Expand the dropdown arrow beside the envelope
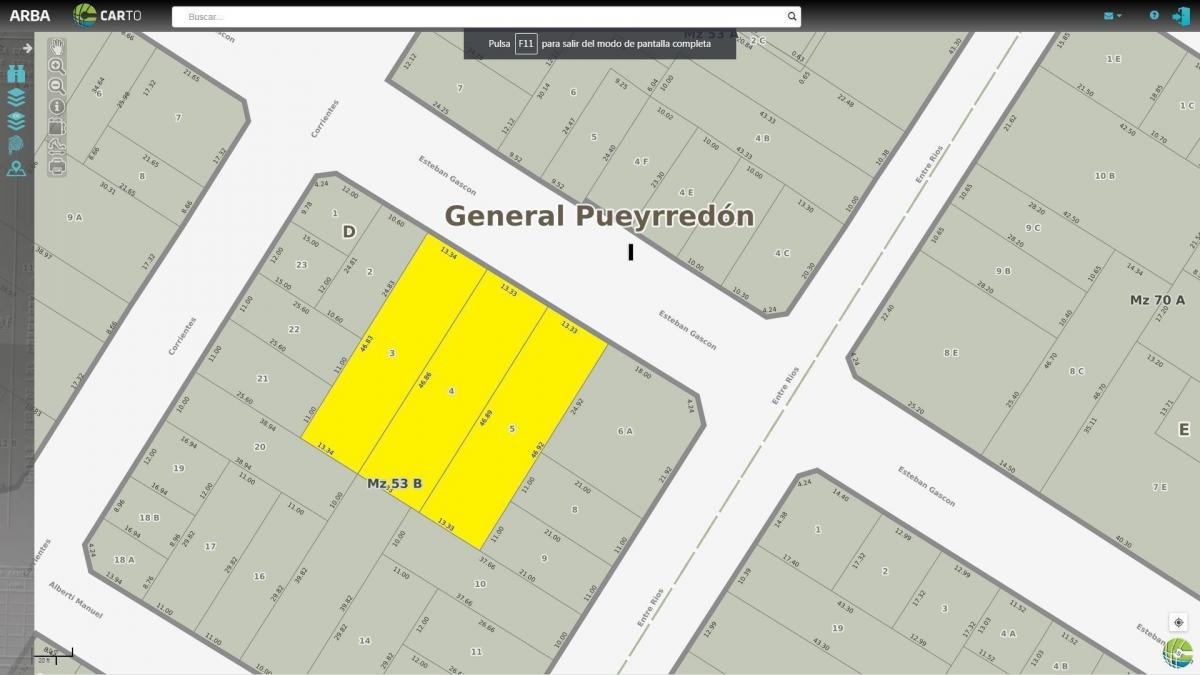The width and height of the screenshot is (1200, 675). [x=1119, y=16]
